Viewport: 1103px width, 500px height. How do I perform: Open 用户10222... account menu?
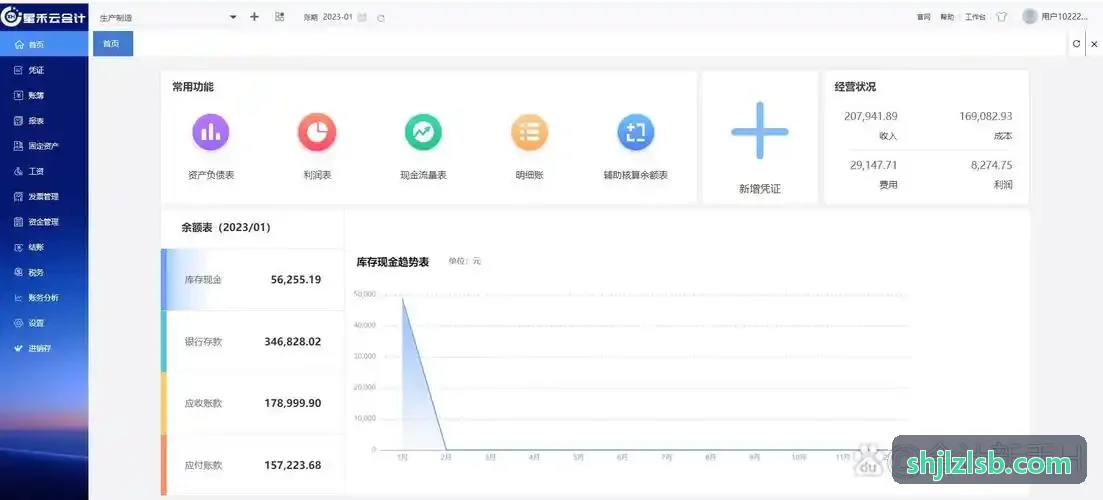point(1064,17)
